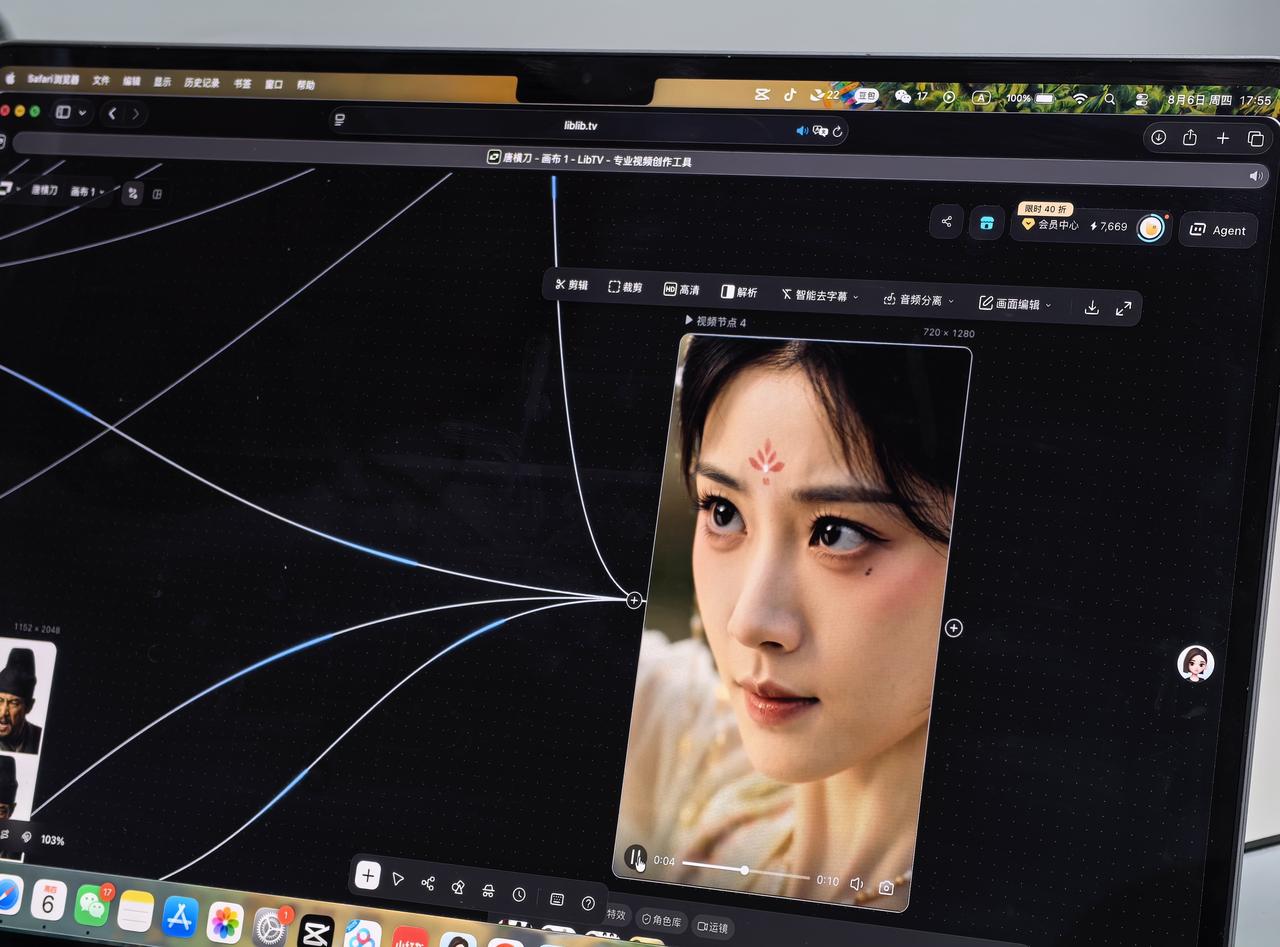Open the assistant avatar at right edge
This screenshot has width=1280, height=947.
[x=1195, y=663]
